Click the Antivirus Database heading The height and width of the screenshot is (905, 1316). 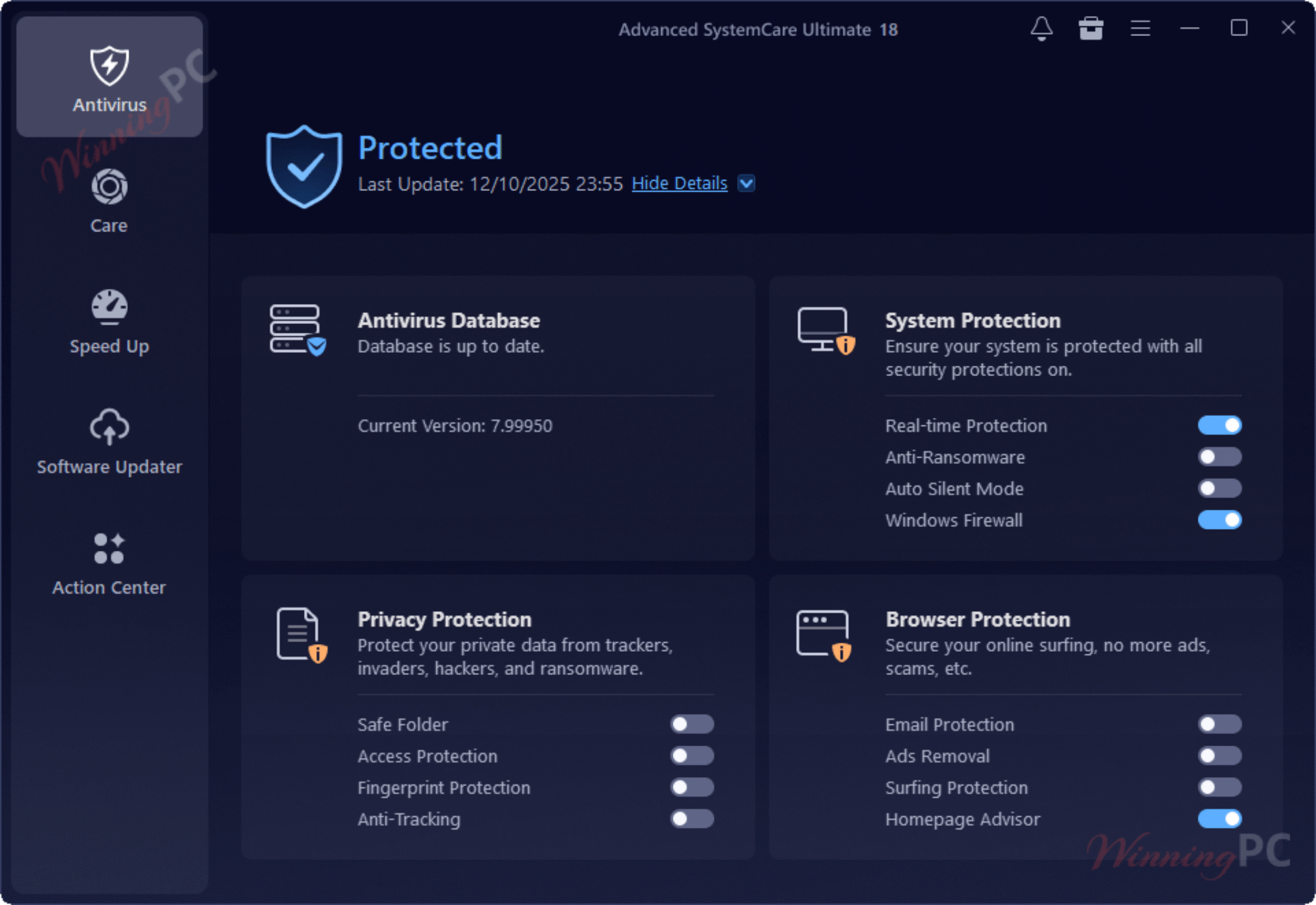pyautogui.click(x=449, y=320)
